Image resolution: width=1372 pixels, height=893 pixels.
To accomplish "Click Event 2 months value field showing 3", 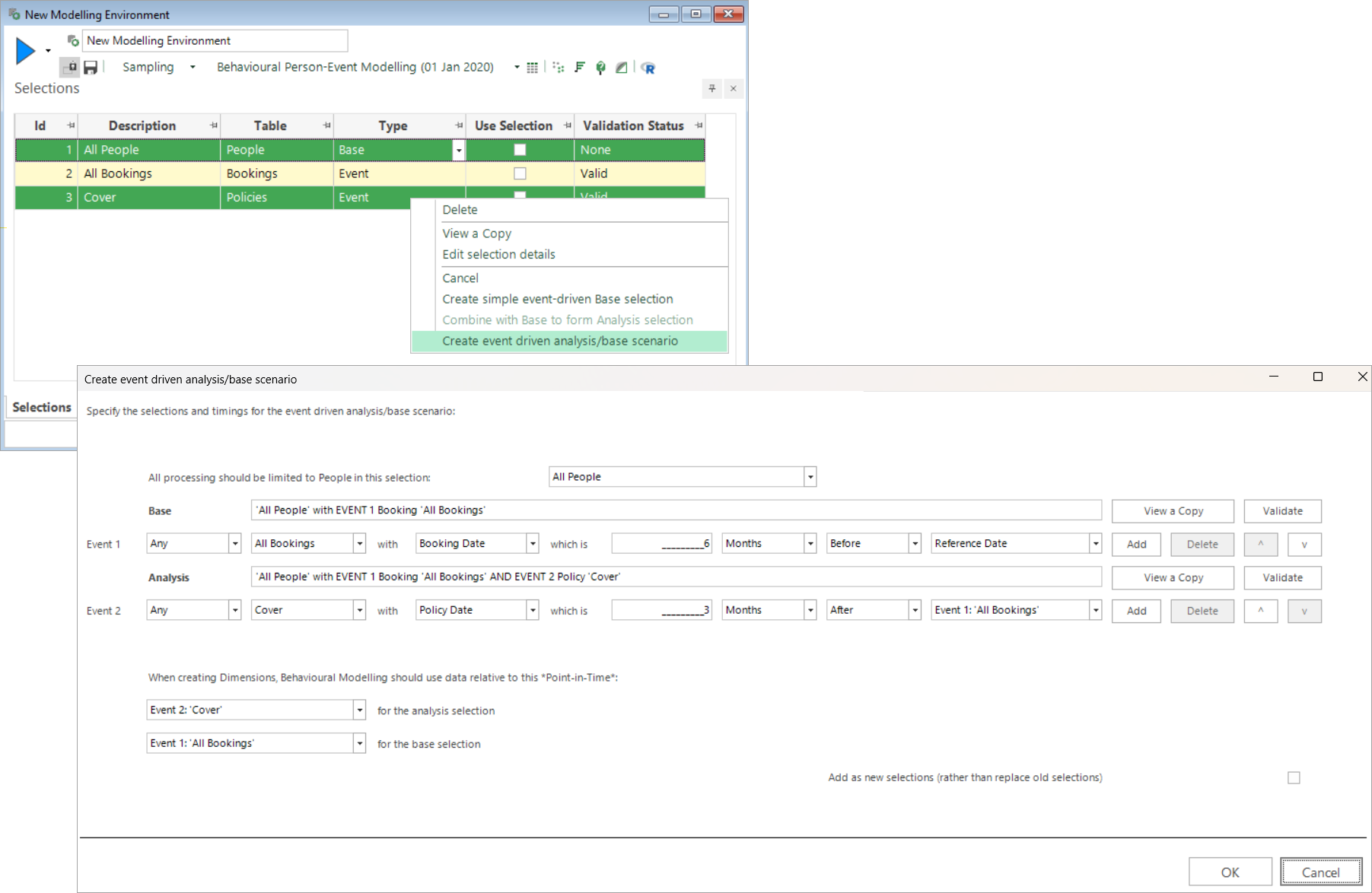I will coord(661,611).
